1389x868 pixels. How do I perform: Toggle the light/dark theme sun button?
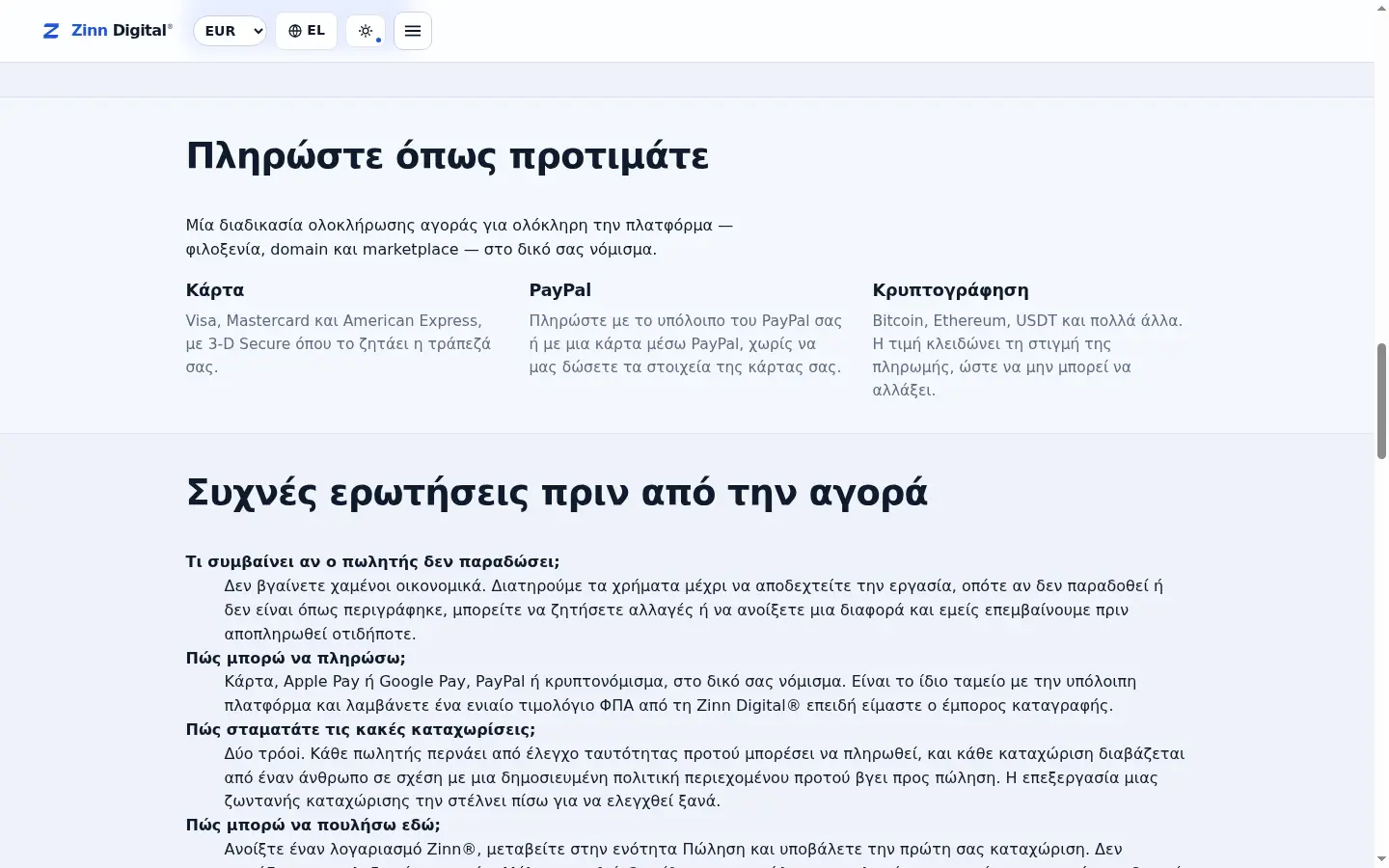click(366, 31)
